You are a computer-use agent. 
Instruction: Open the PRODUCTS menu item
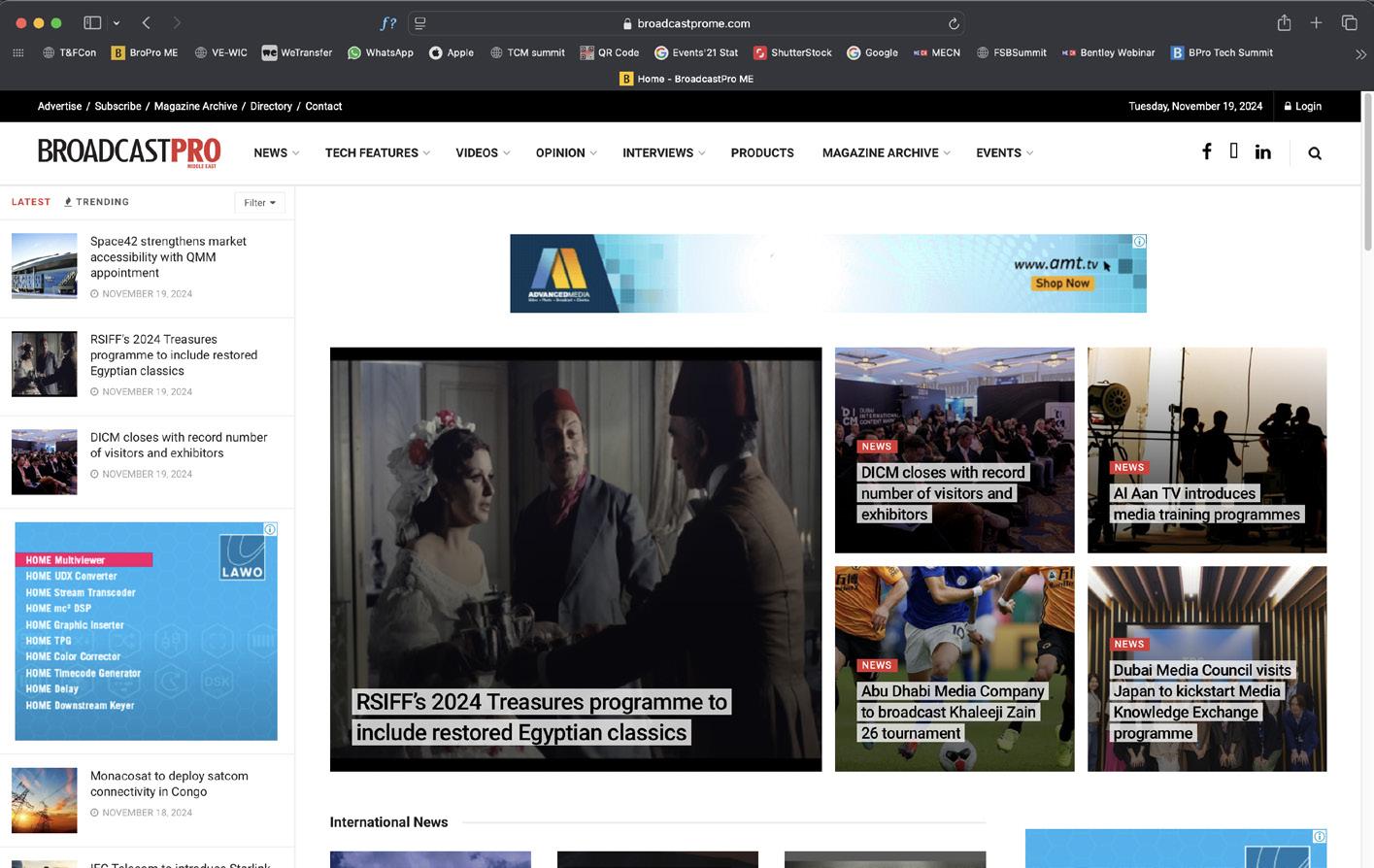pos(762,152)
